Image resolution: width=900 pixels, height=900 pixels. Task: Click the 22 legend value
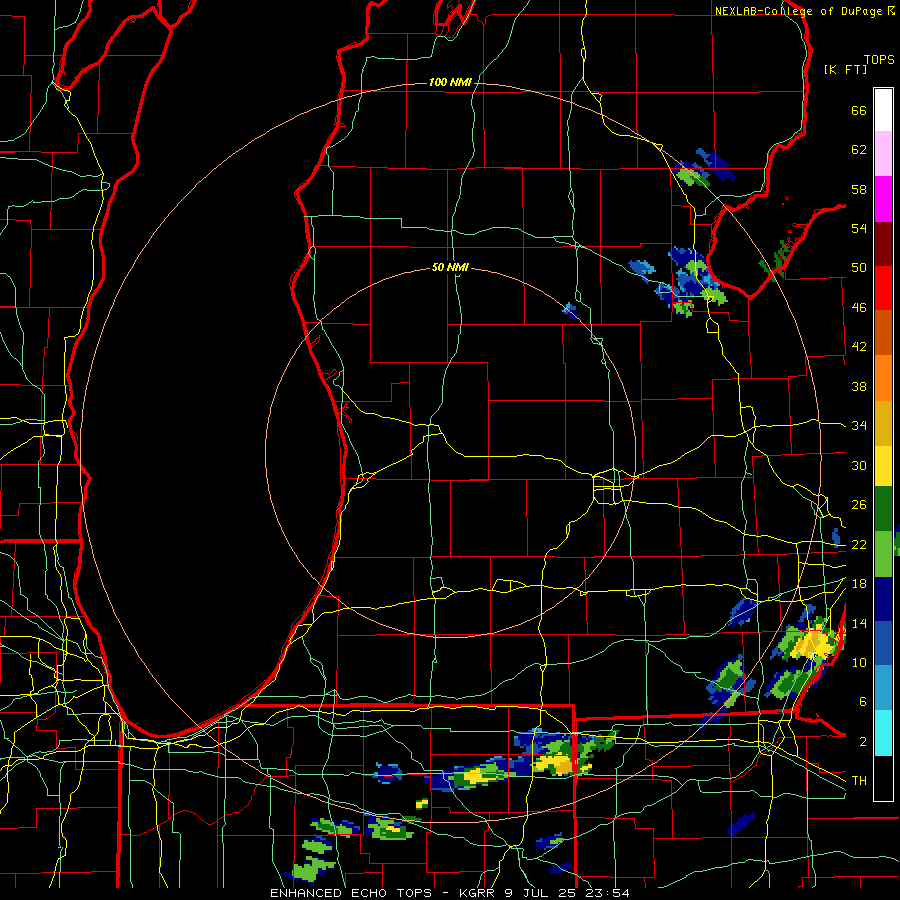[859, 545]
